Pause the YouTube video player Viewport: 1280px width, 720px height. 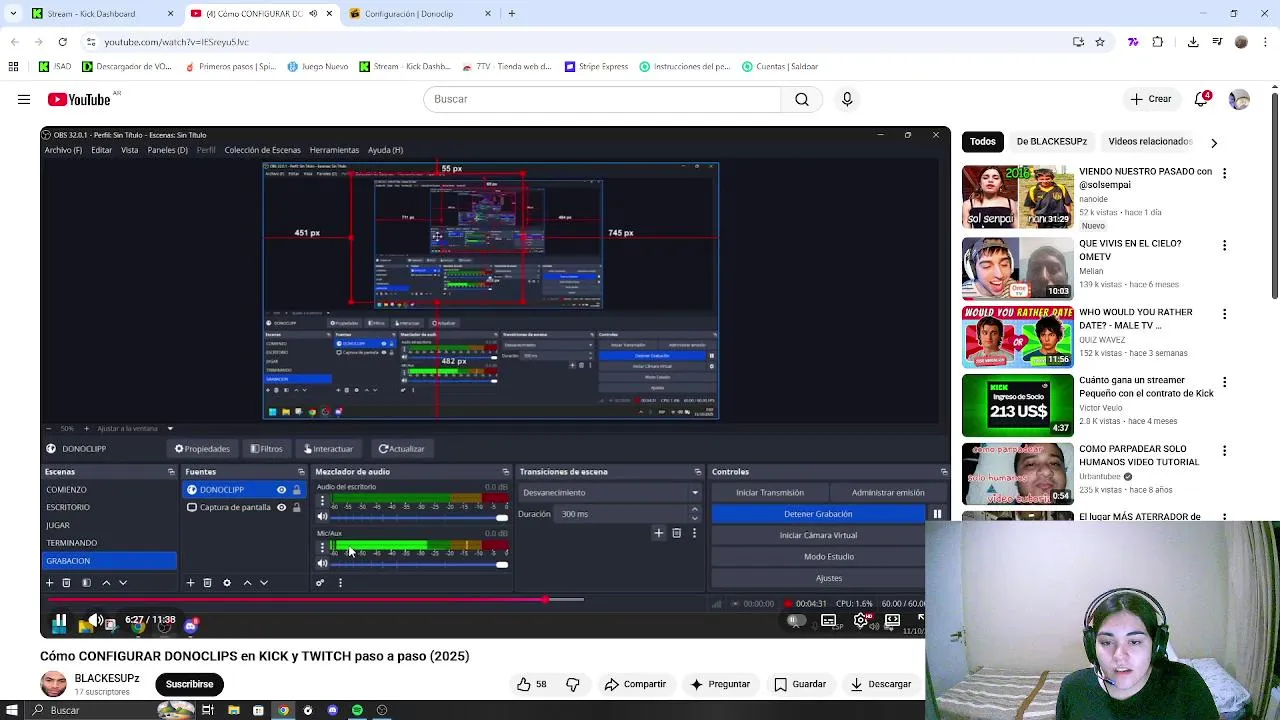click(x=59, y=622)
